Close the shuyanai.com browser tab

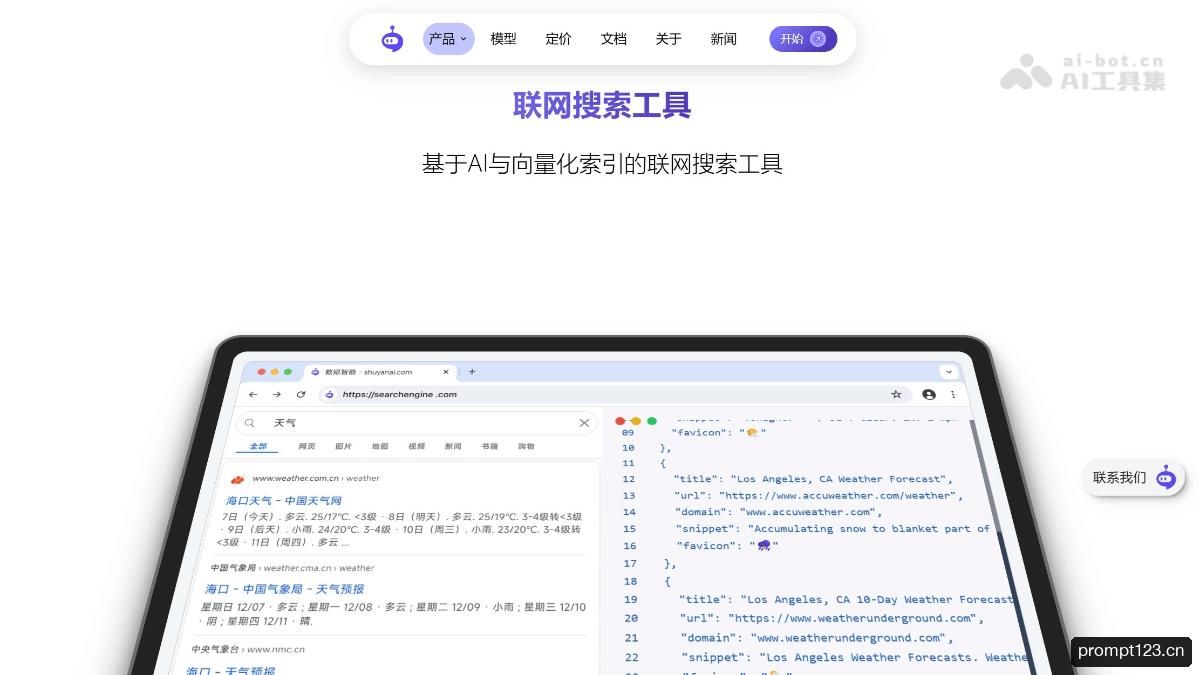[x=447, y=372]
